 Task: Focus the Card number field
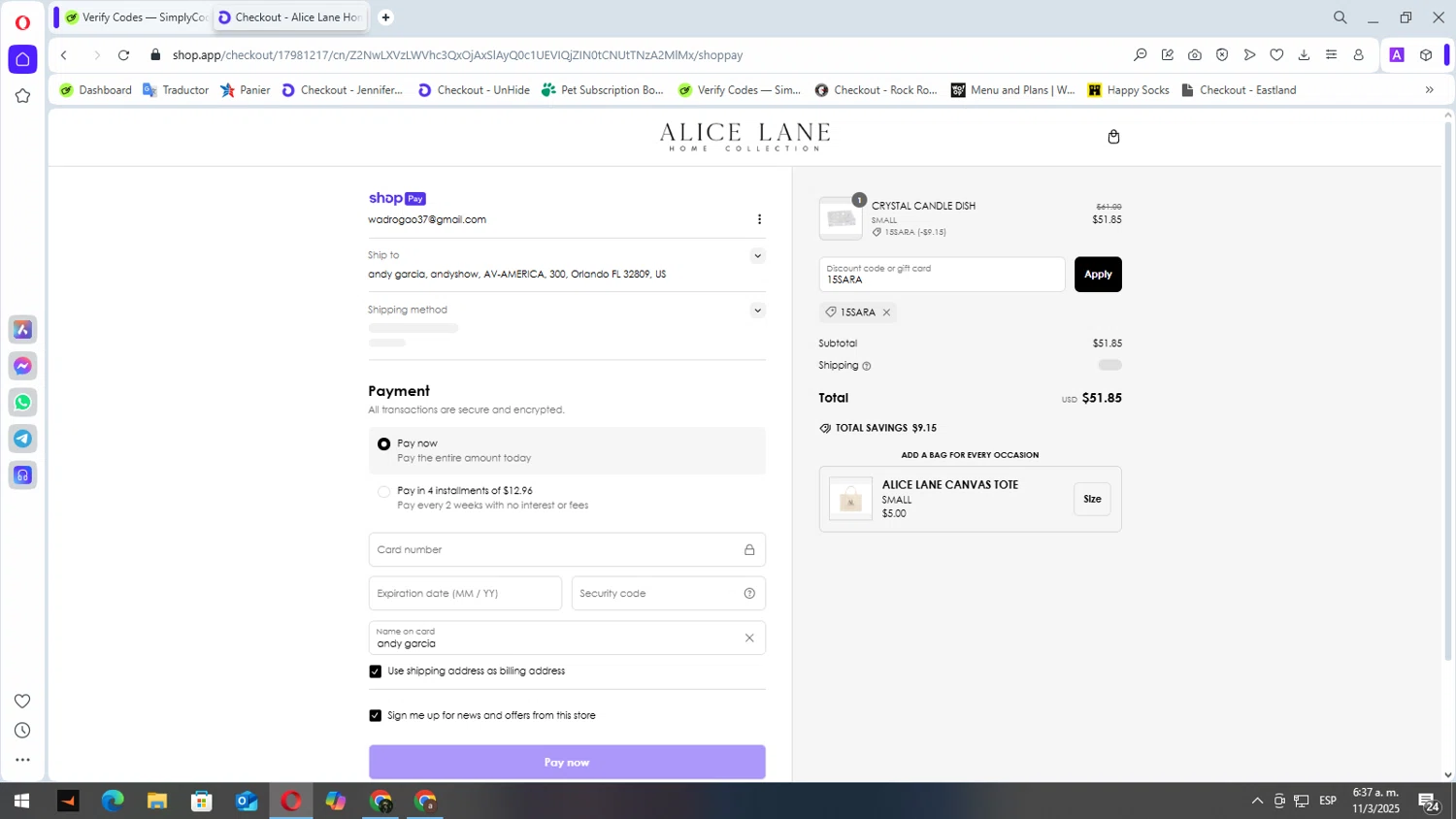coord(567,549)
